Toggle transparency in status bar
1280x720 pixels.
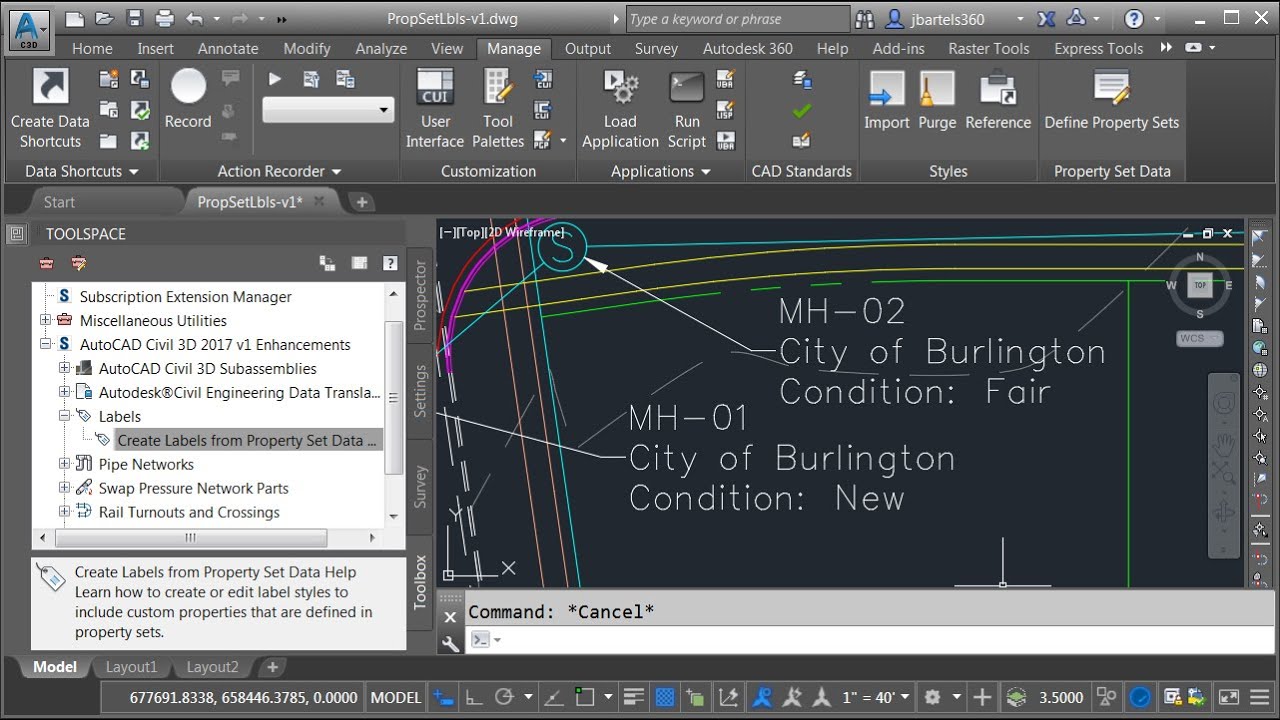click(x=664, y=697)
